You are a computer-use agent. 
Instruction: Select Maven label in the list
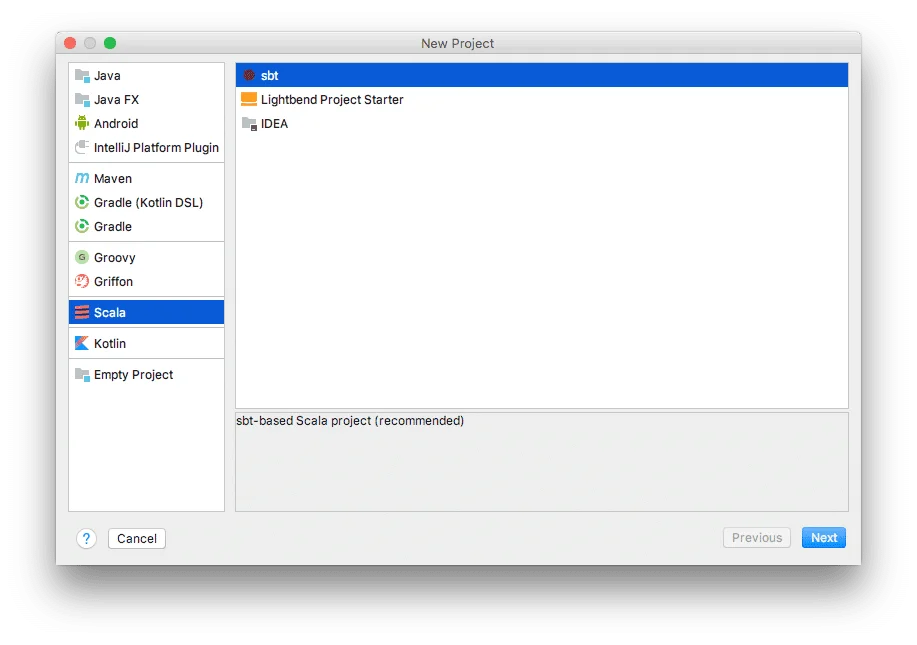click(113, 178)
